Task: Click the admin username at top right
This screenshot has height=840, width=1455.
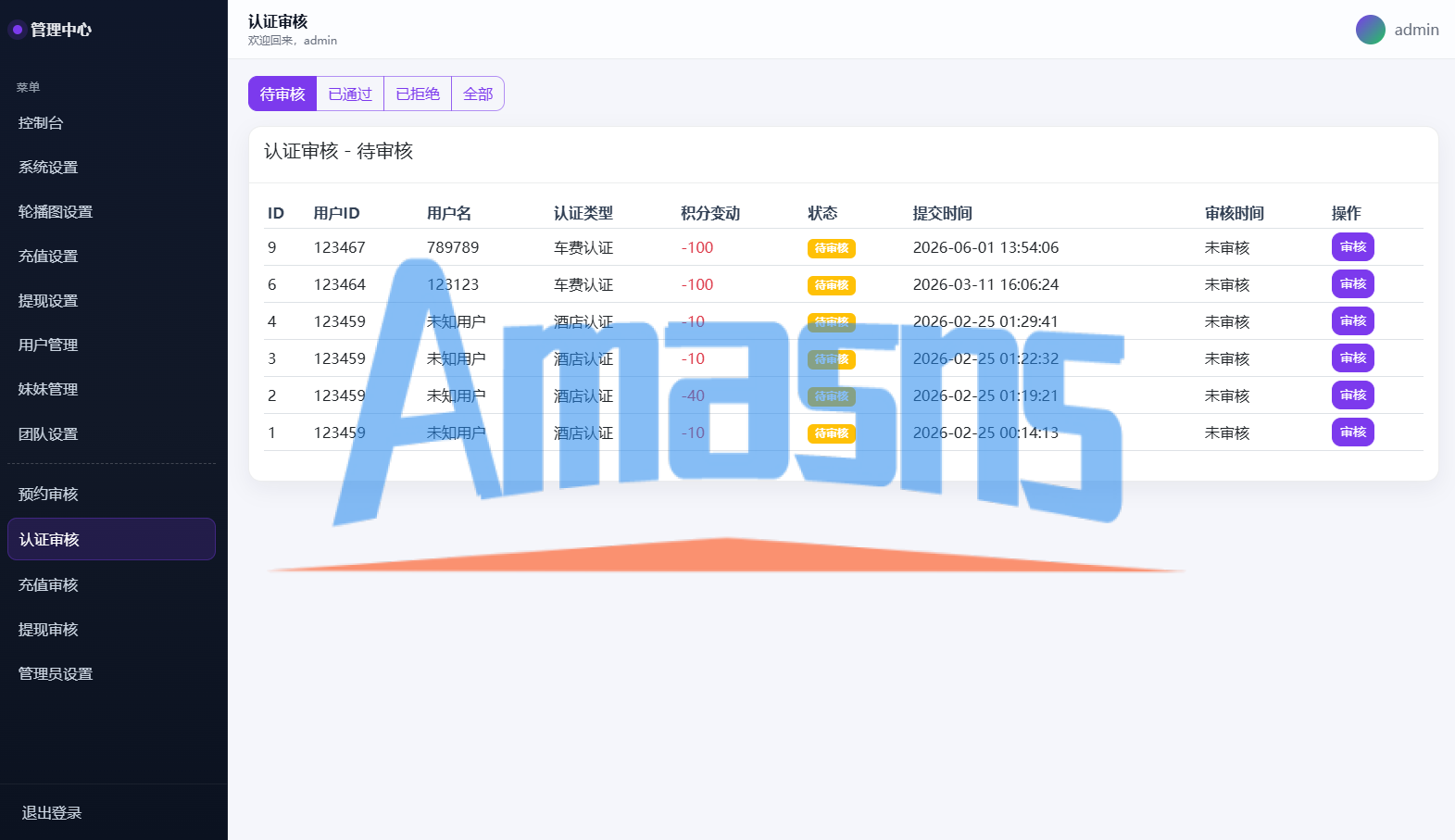Action: click(x=1417, y=30)
